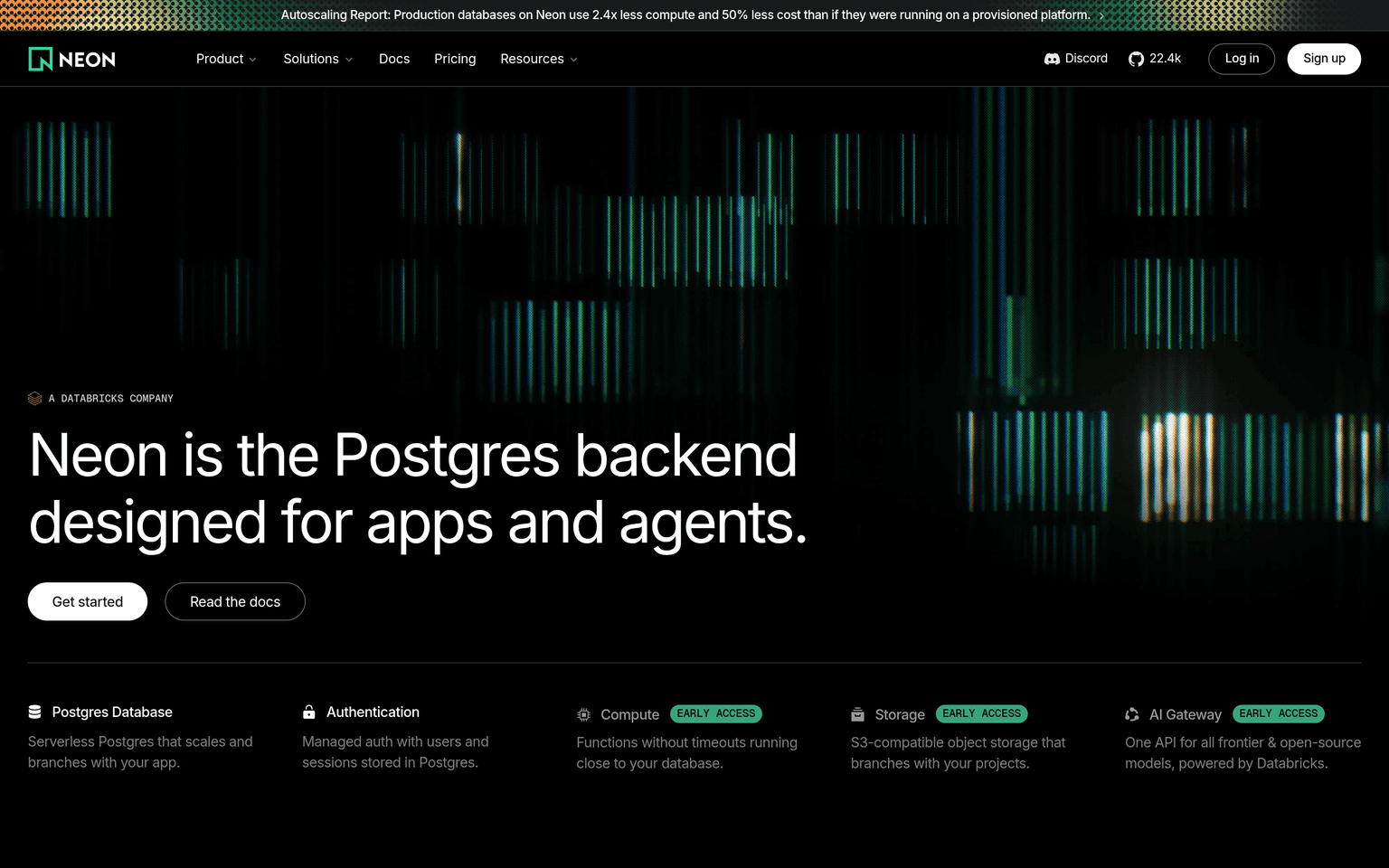Screen dimensions: 1389x868
Task: Click the Log in button
Action: pos(1242,59)
